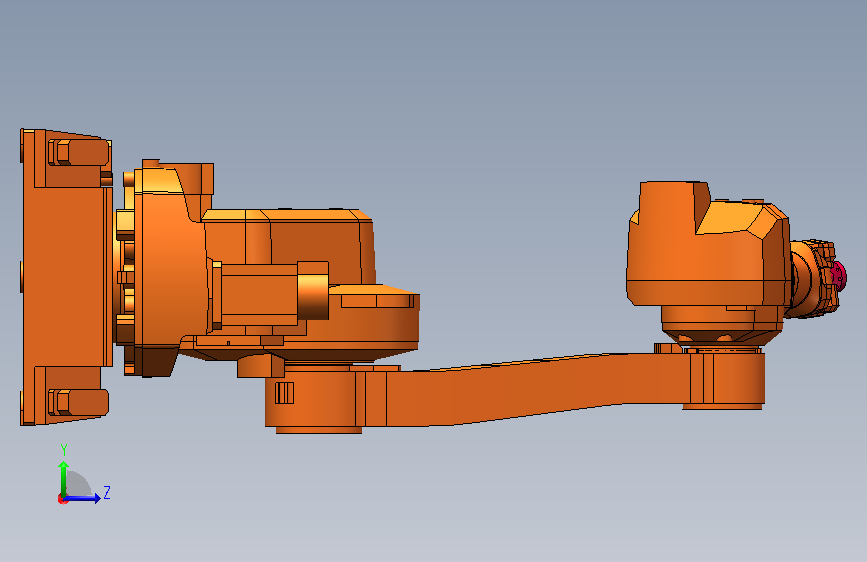
Task: Select the robot base mounting plate
Action: coord(66,277)
